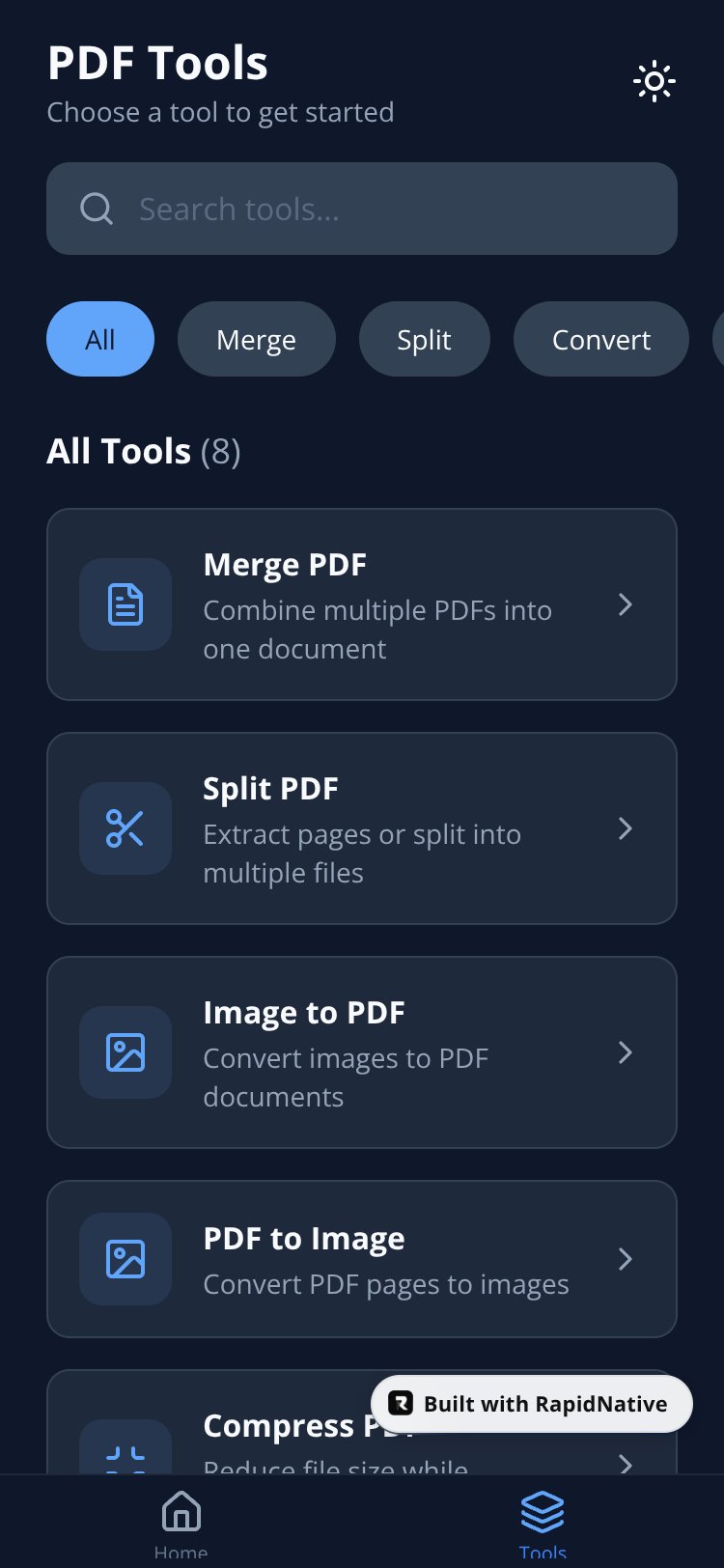Screen dimensions: 724x1568
Task: Click the chevron on Compress PDF card
Action: coord(626,1463)
